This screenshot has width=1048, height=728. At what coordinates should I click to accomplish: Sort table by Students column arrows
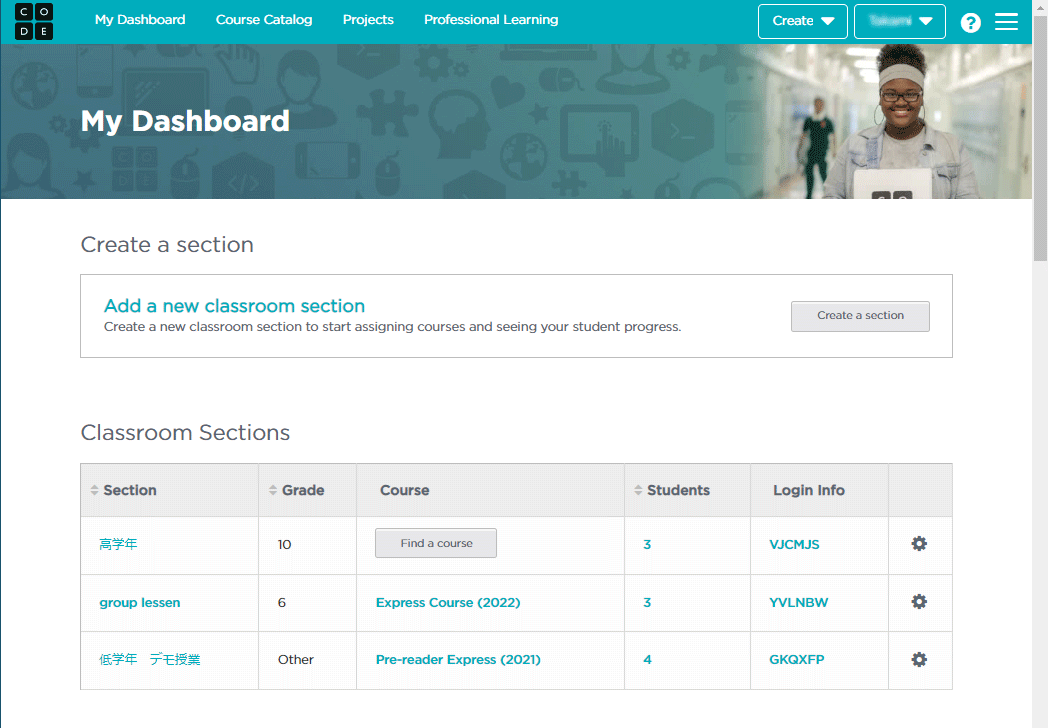[638, 491]
